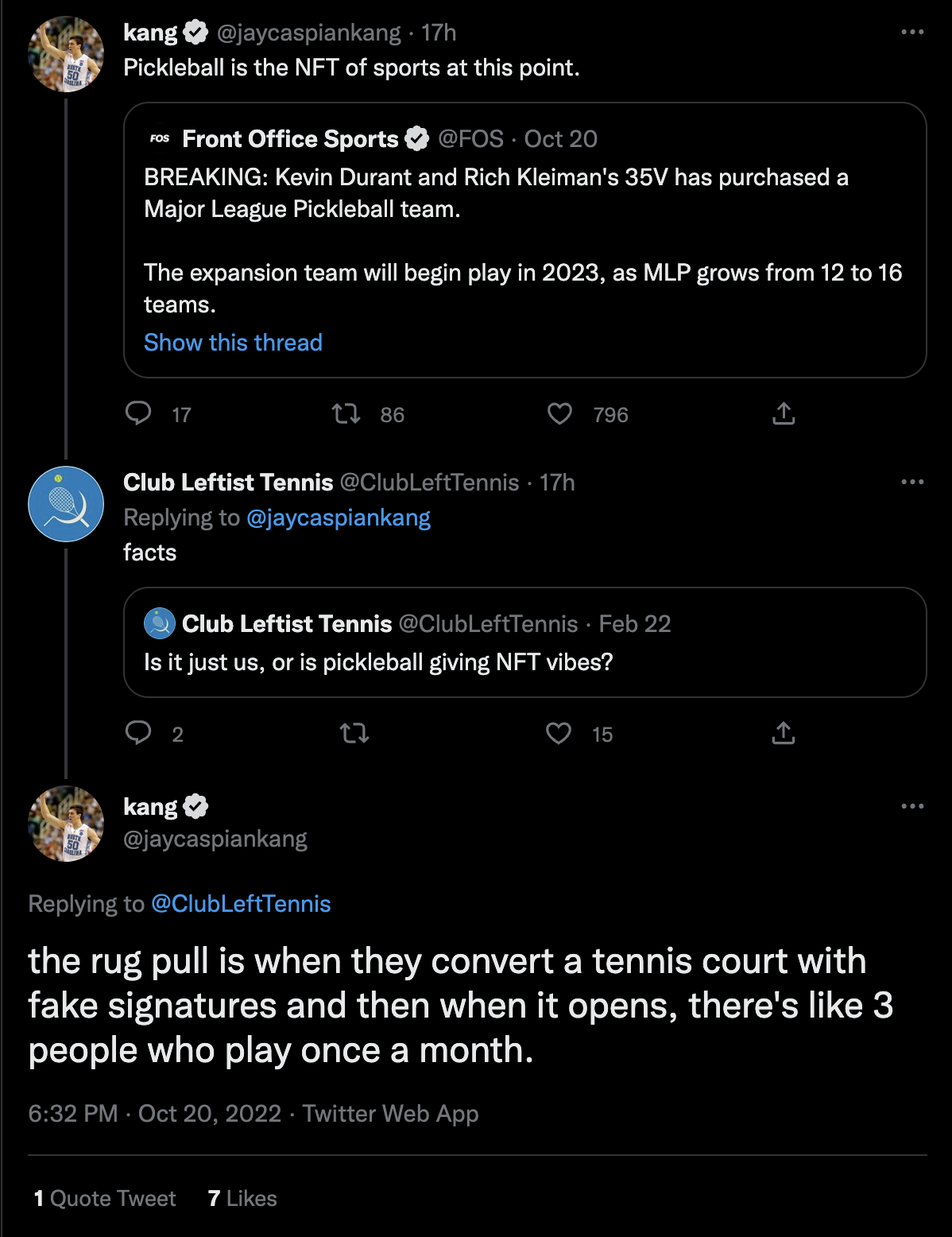Reply to Club Leftist Tennis's facts tweet

click(139, 732)
